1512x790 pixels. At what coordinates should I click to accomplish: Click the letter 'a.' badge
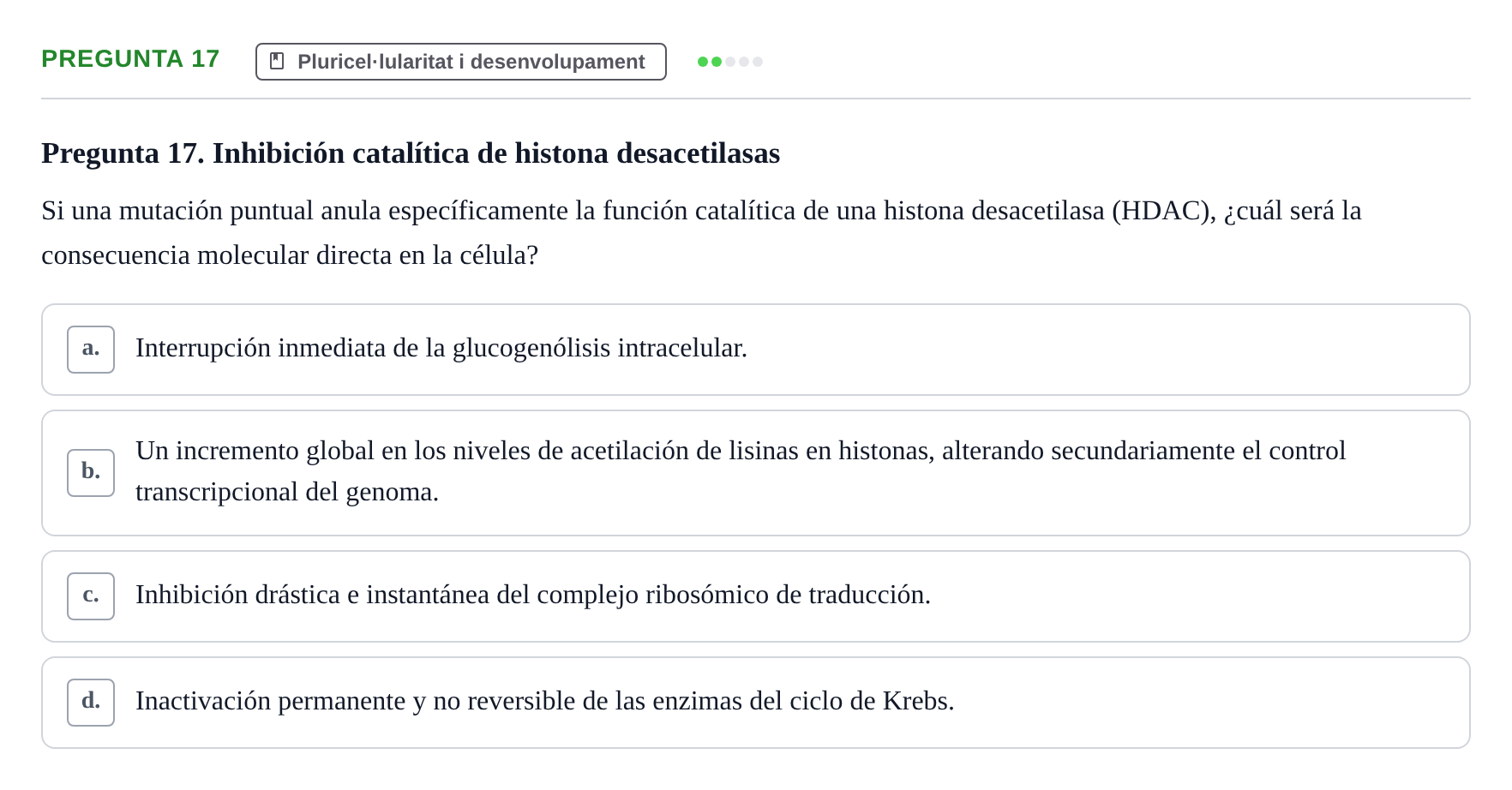click(91, 350)
